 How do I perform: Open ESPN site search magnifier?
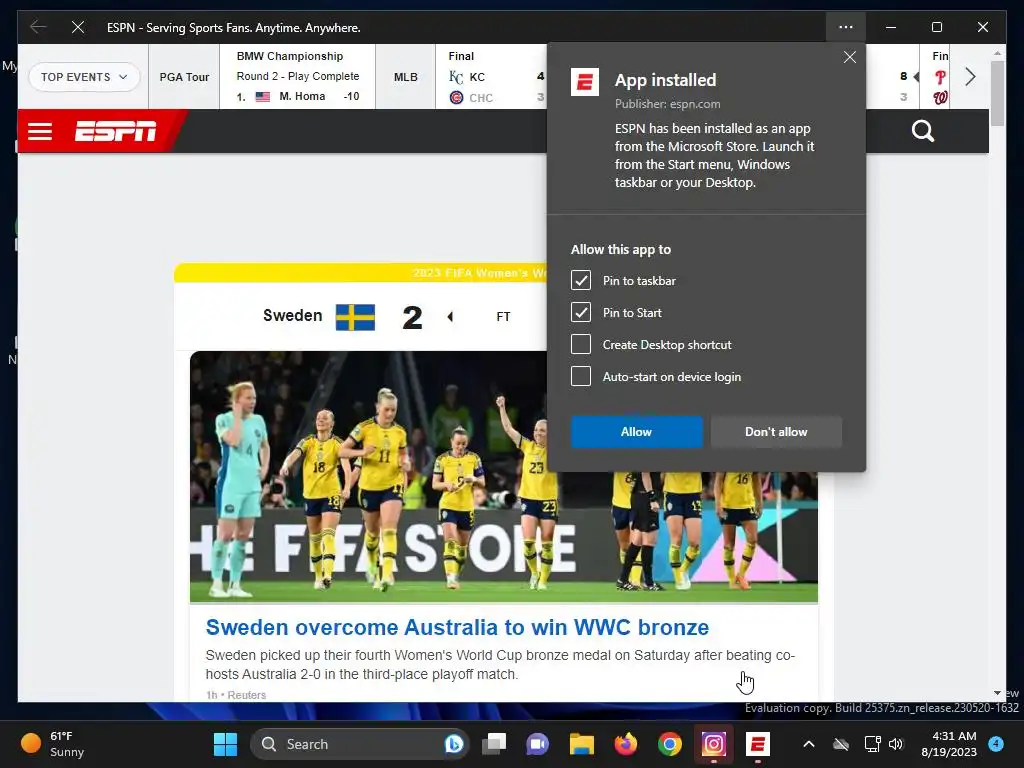pyautogui.click(x=923, y=131)
